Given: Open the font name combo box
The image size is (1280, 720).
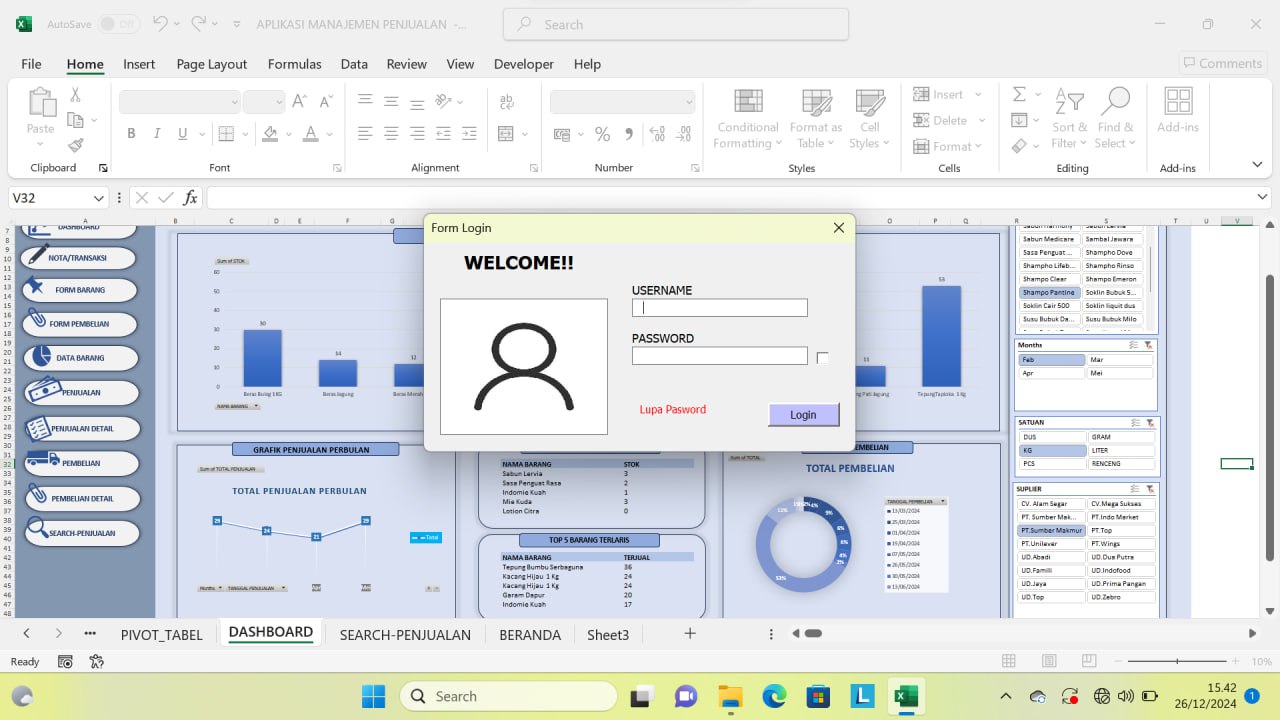Looking at the screenshot, I should click(180, 102).
